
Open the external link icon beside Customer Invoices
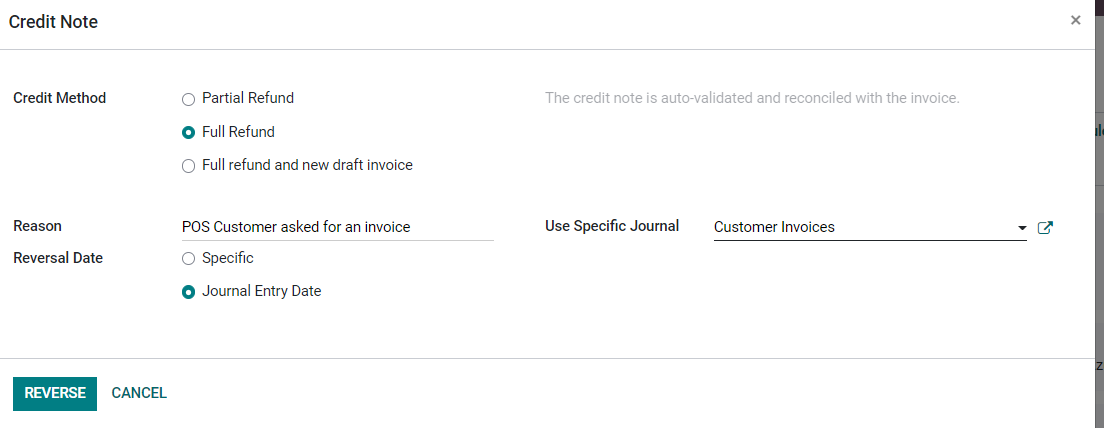coord(1045,227)
